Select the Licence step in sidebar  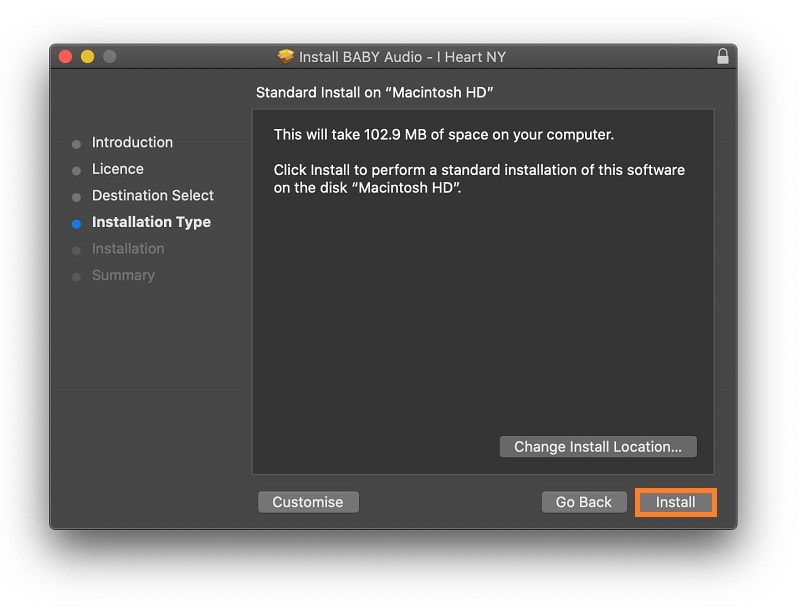click(x=117, y=169)
